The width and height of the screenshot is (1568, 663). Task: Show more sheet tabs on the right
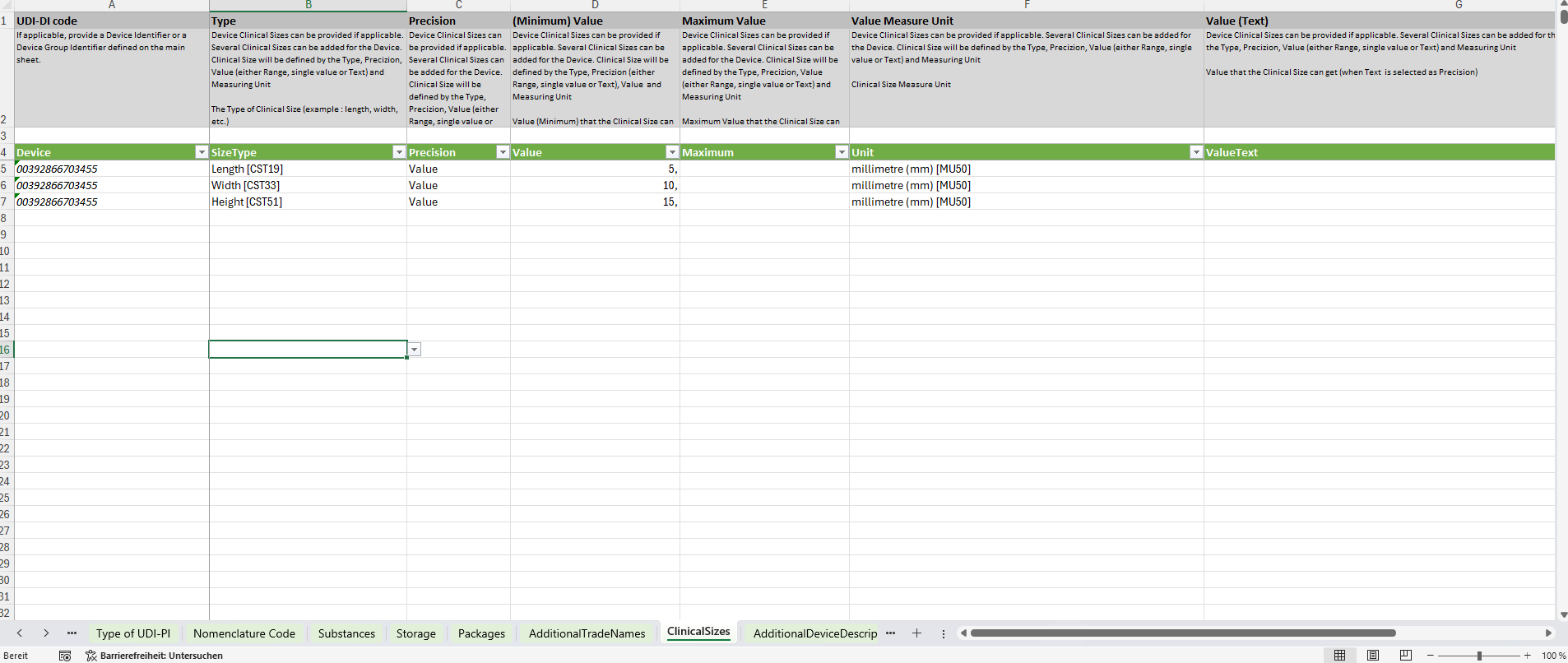[891, 633]
